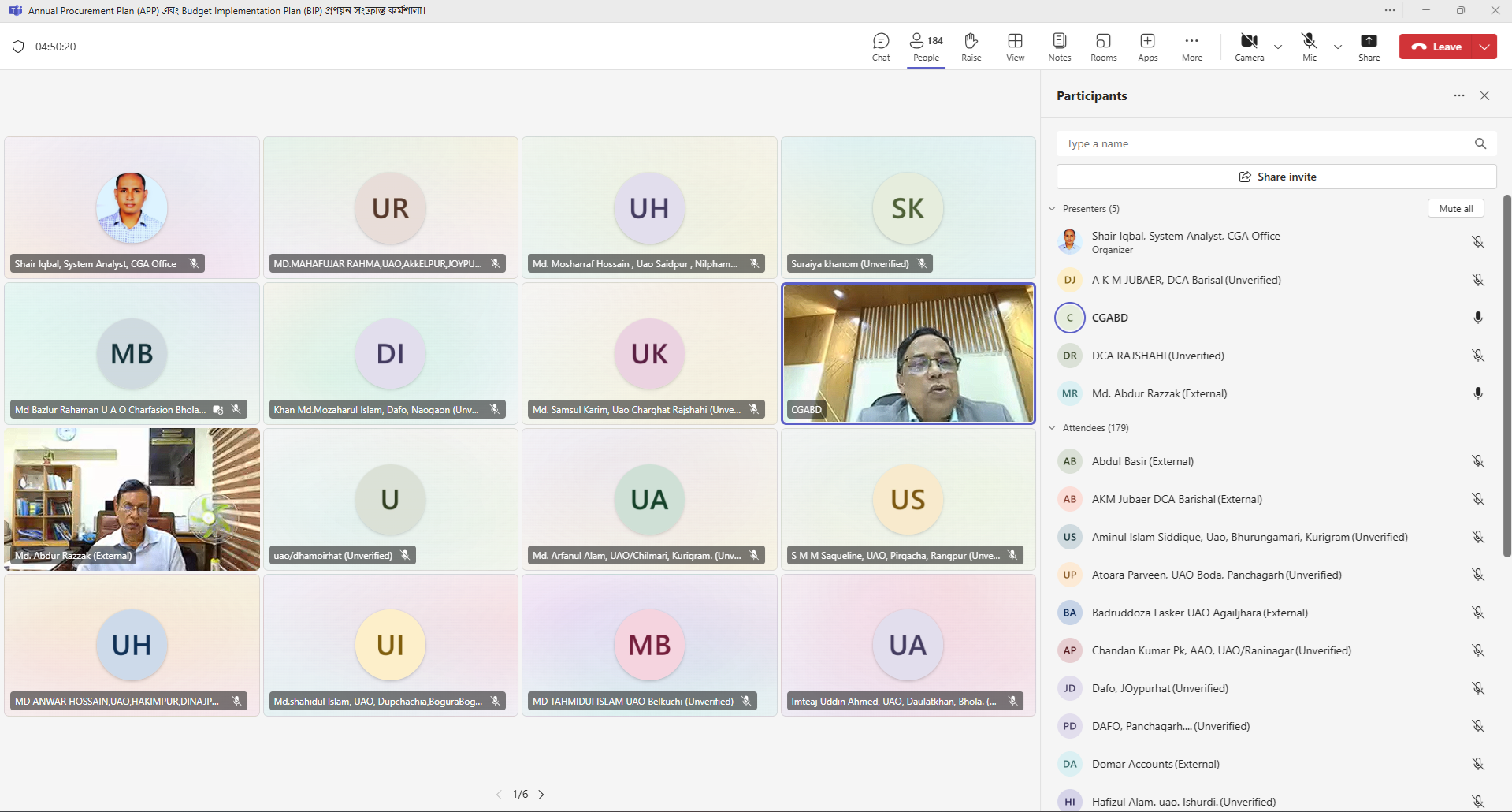Unmute the Mic in toolbar
1512x812 pixels.
[1309, 47]
